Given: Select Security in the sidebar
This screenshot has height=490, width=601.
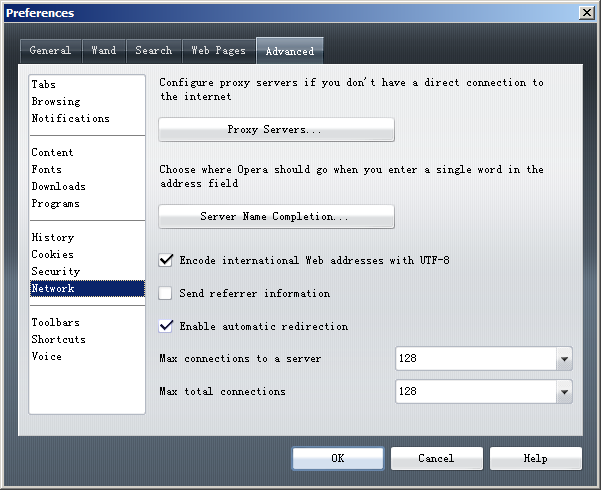Looking at the screenshot, I should tap(87, 271).
